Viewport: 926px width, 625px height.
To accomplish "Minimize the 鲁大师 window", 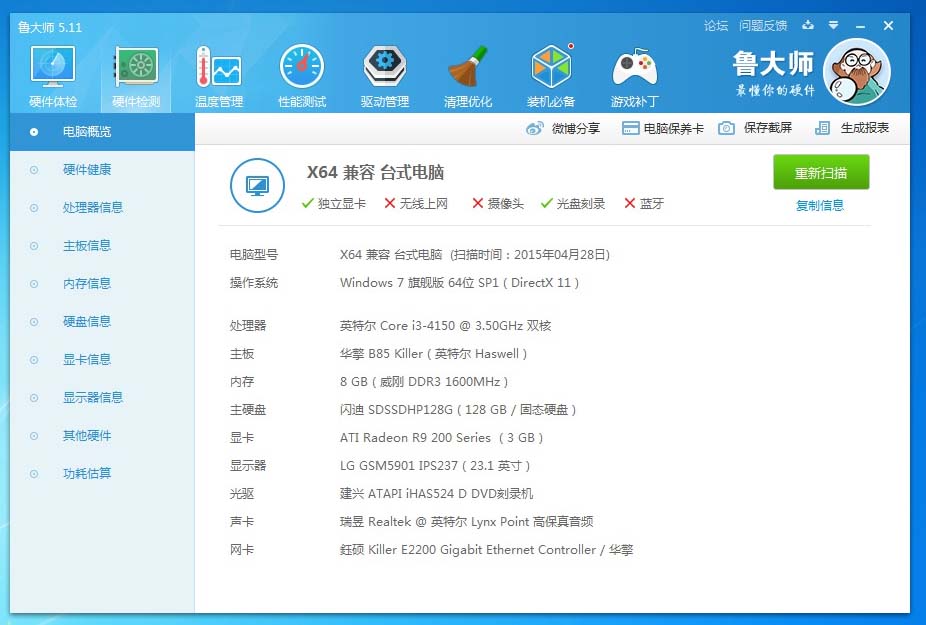I will click(860, 26).
